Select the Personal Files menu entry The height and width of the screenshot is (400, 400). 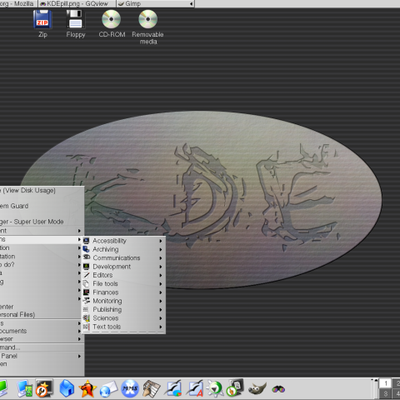(41, 315)
